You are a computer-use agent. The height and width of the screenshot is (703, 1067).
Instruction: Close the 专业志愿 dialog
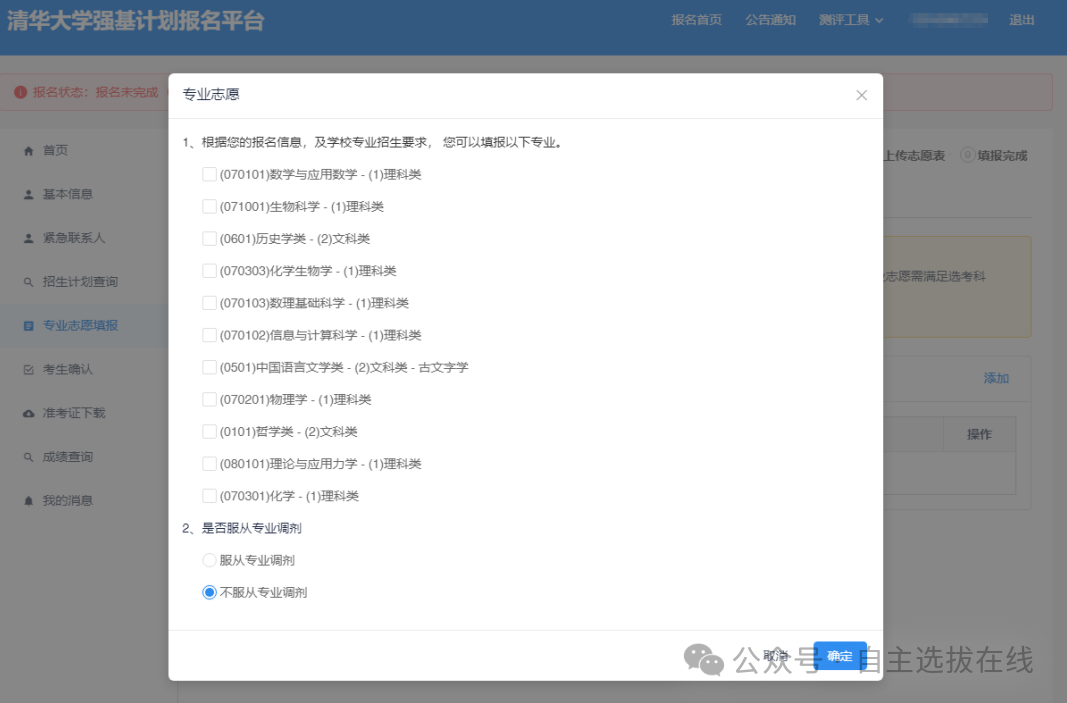[861, 95]
